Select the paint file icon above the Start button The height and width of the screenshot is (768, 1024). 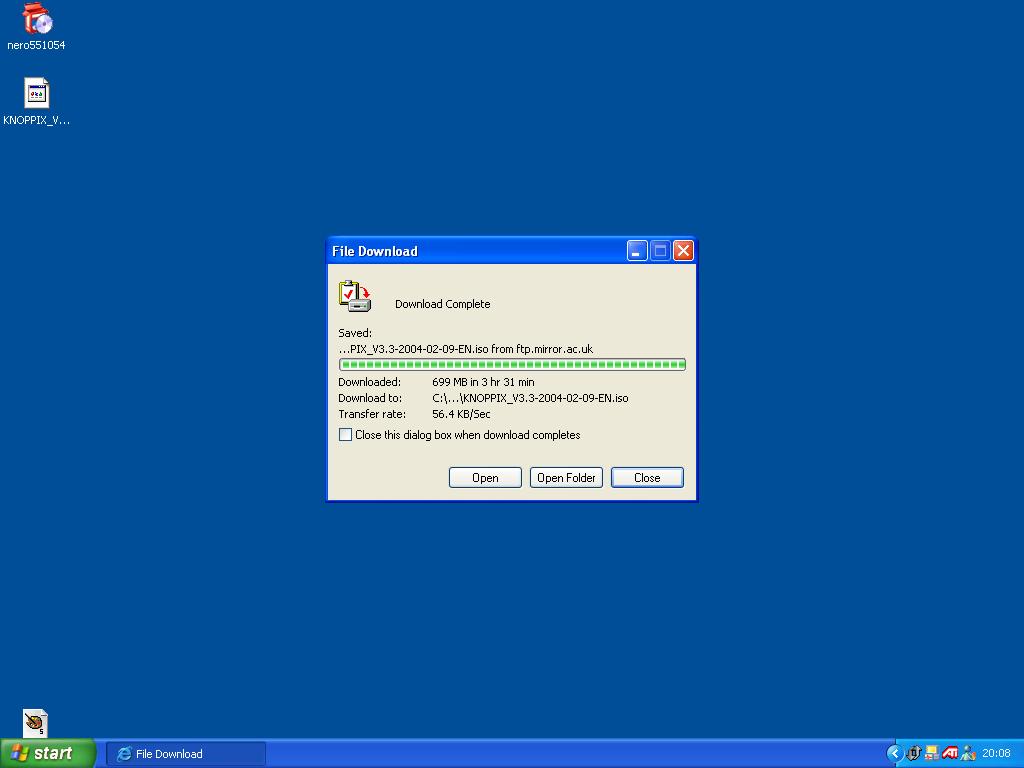(35, 723)
